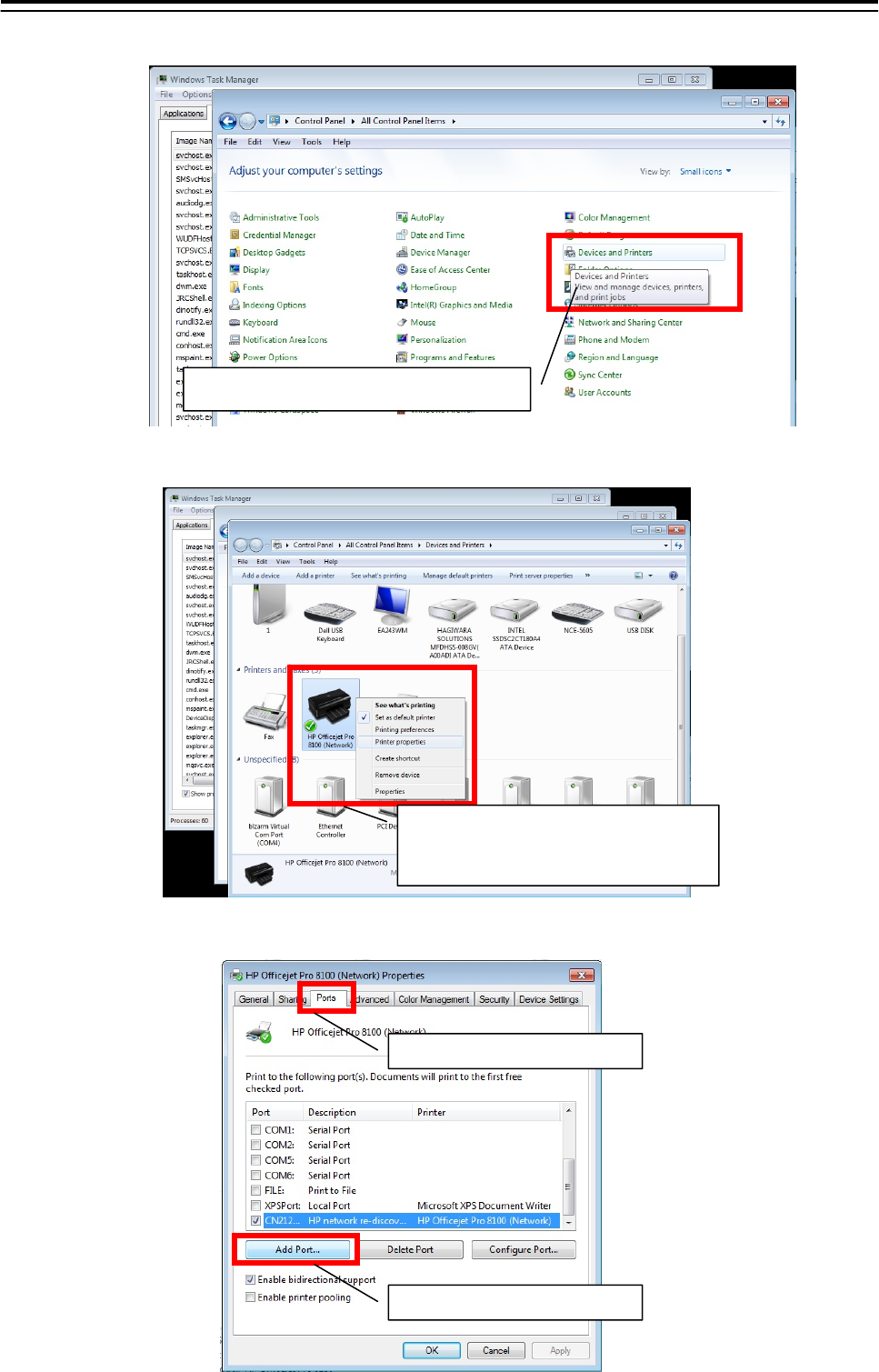Screen dimensions: 879x1372
Task: Choose Create shortcut in the context menu
Action: (x=413, y=758)
